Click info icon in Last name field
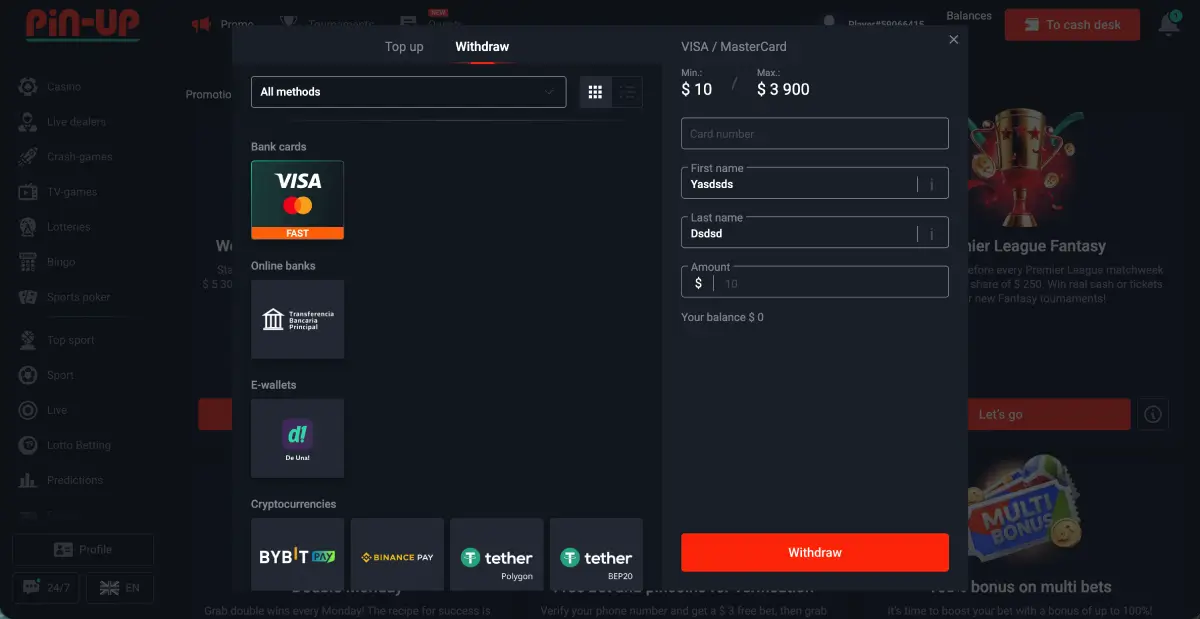Screen dimensions: 1200x619 point(932,234)
